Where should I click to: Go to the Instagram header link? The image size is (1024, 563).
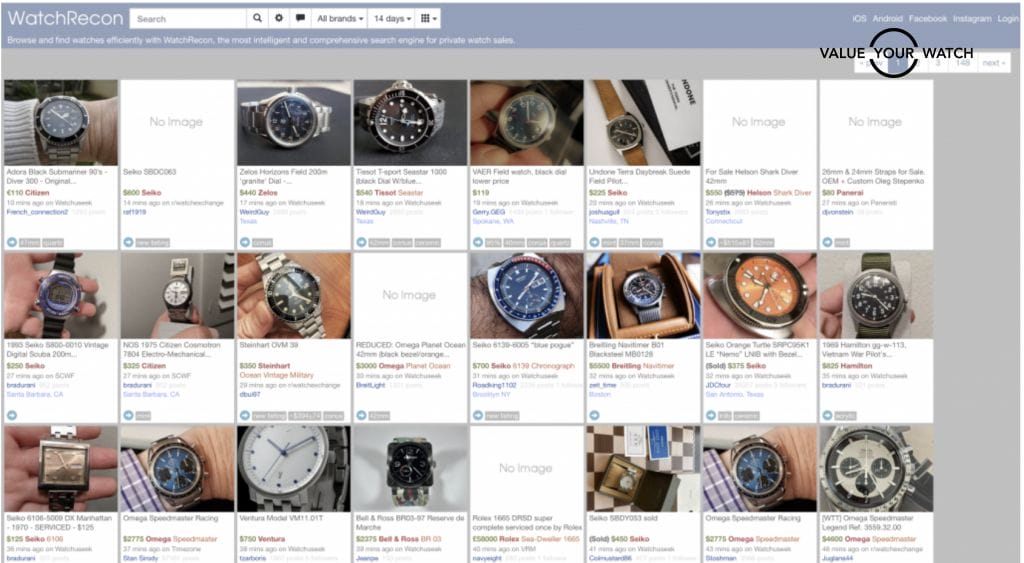pos(972,18)
